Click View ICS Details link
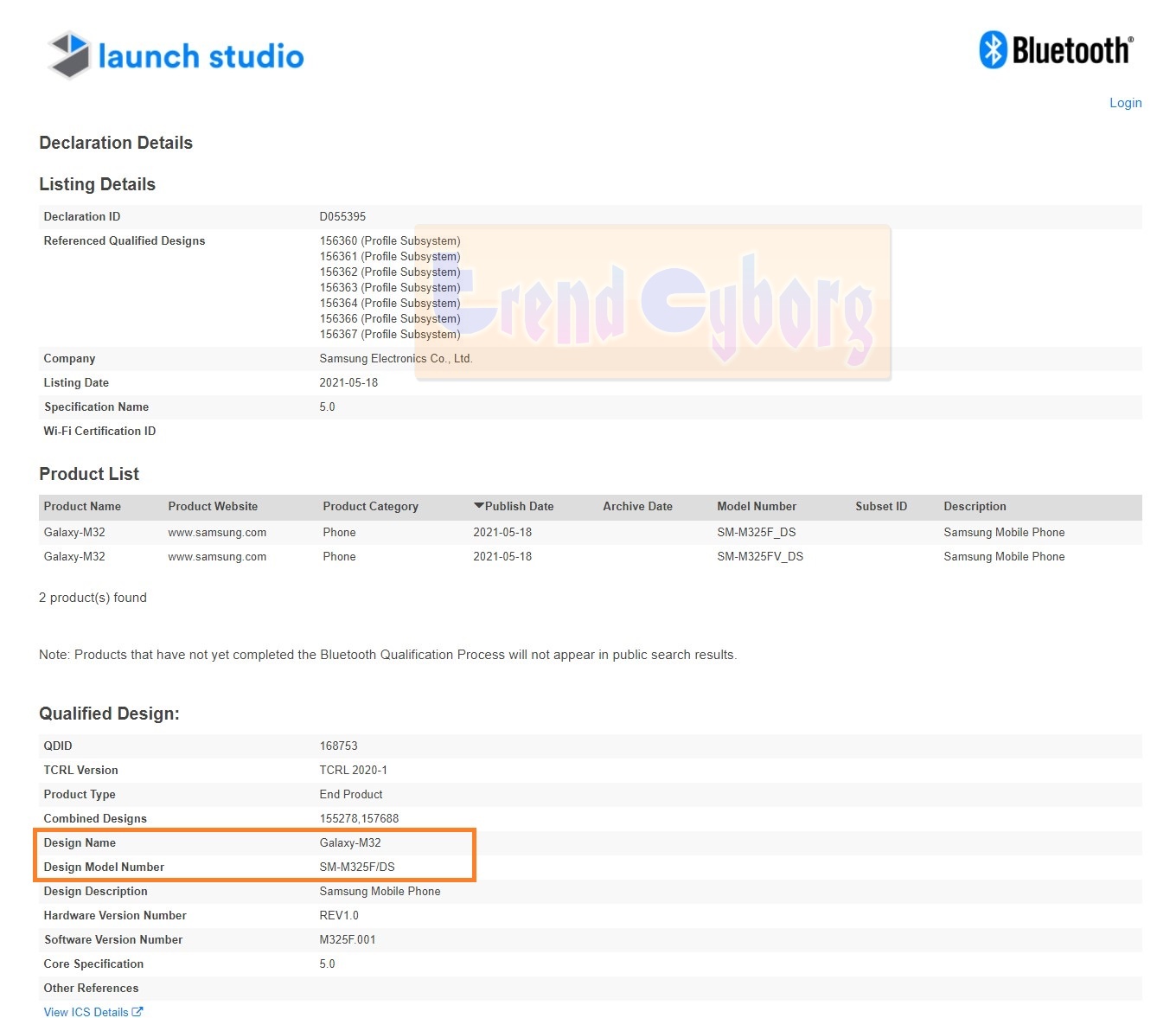The image size is (1176, 1018). (x=86, y=1011)
